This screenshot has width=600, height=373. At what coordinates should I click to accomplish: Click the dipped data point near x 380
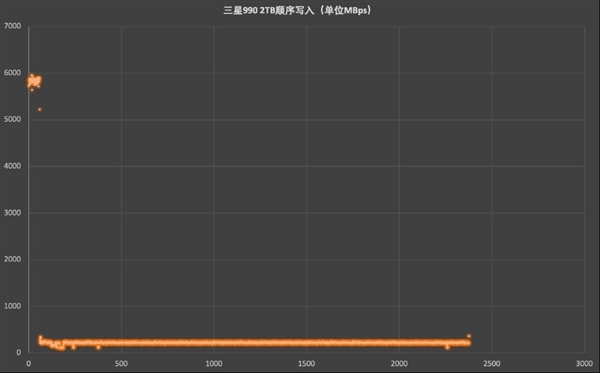click(98, 347)
